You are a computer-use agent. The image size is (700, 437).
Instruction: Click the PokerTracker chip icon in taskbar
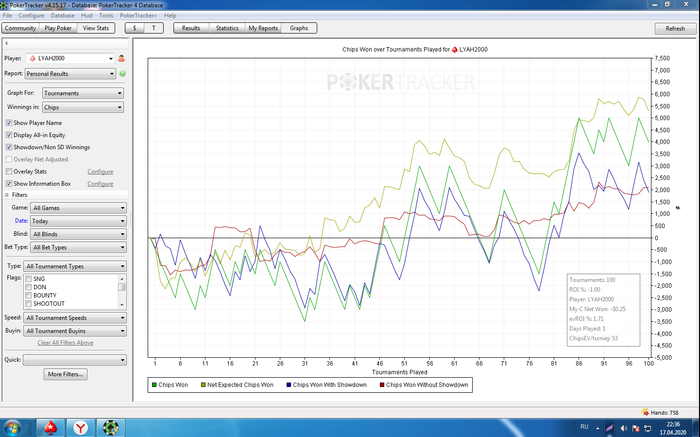point(113,427)
